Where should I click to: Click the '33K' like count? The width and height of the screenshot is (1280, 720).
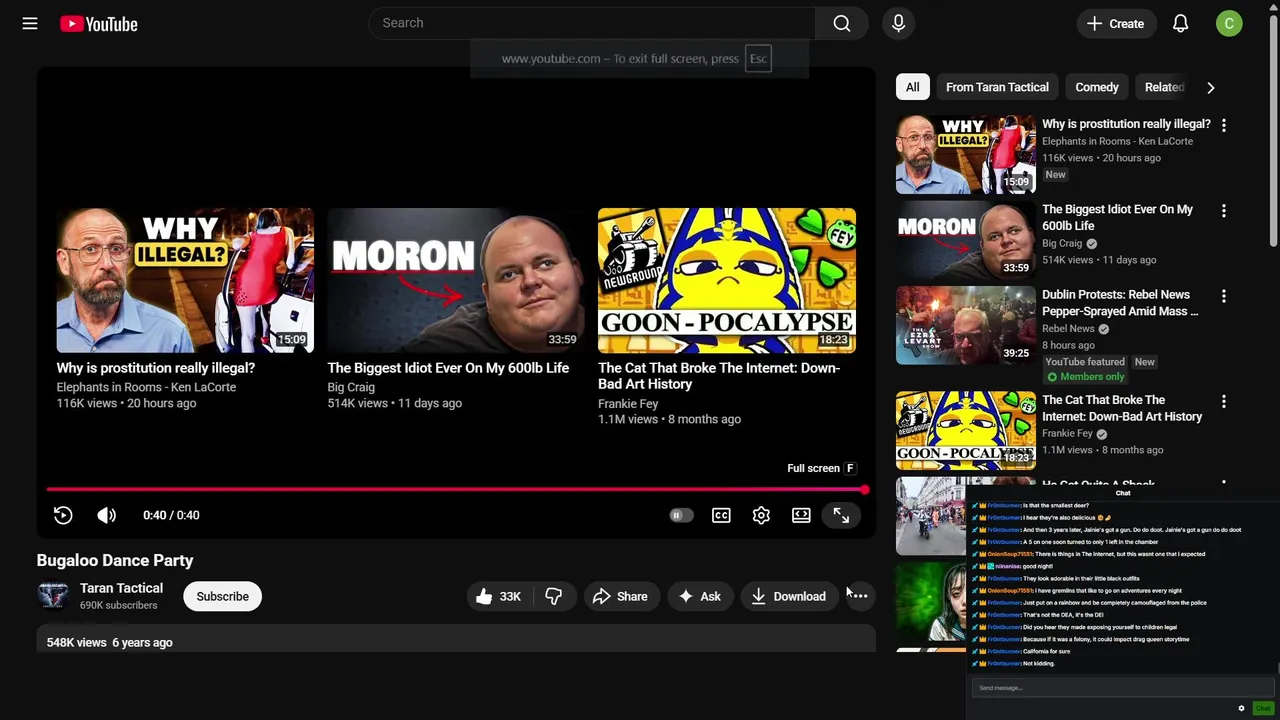(510, 596)
